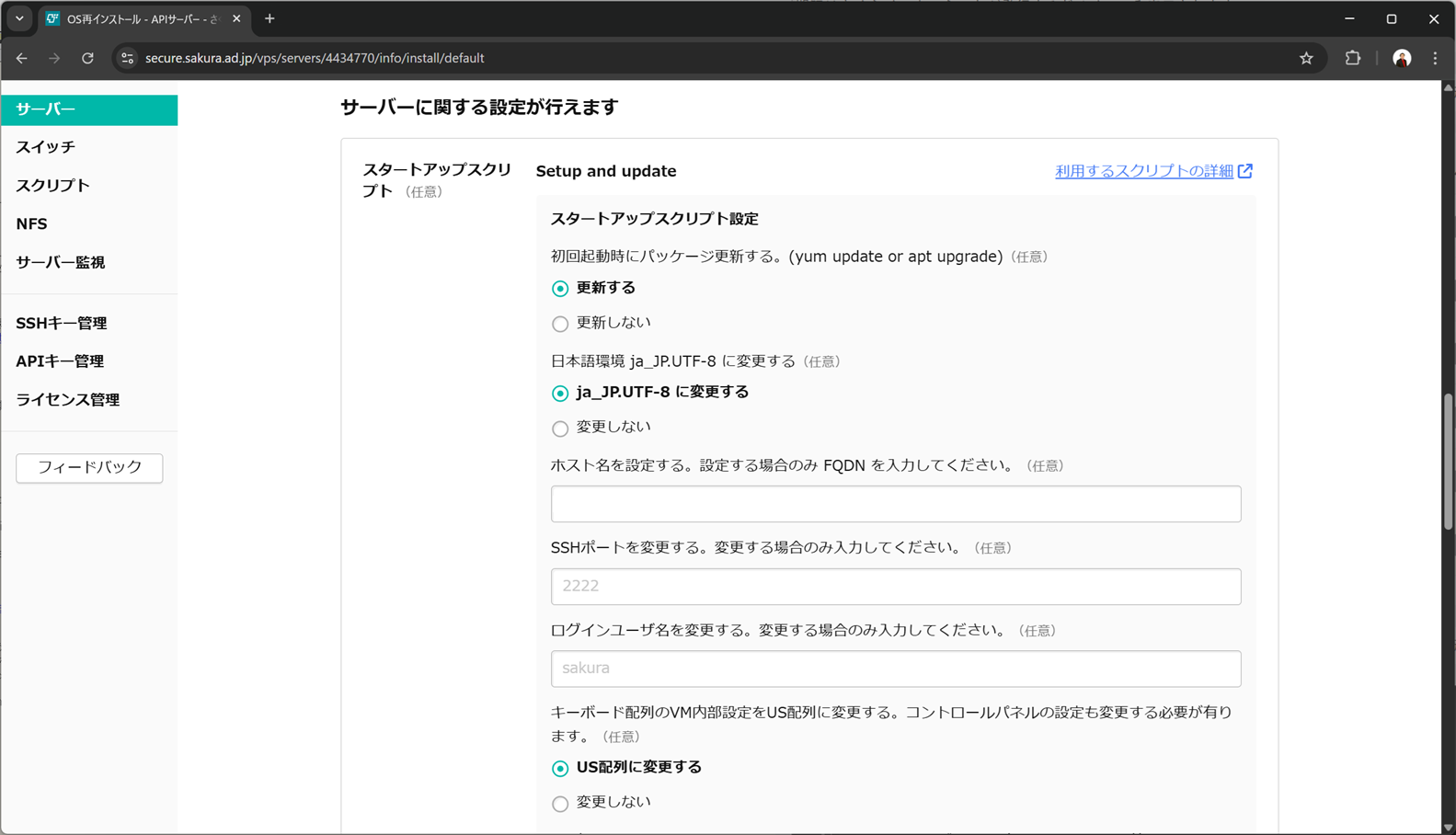This screenshot has height=835, width=1456.
Task: Click the browser back arrow icon
Action: [x=22, y=58]
